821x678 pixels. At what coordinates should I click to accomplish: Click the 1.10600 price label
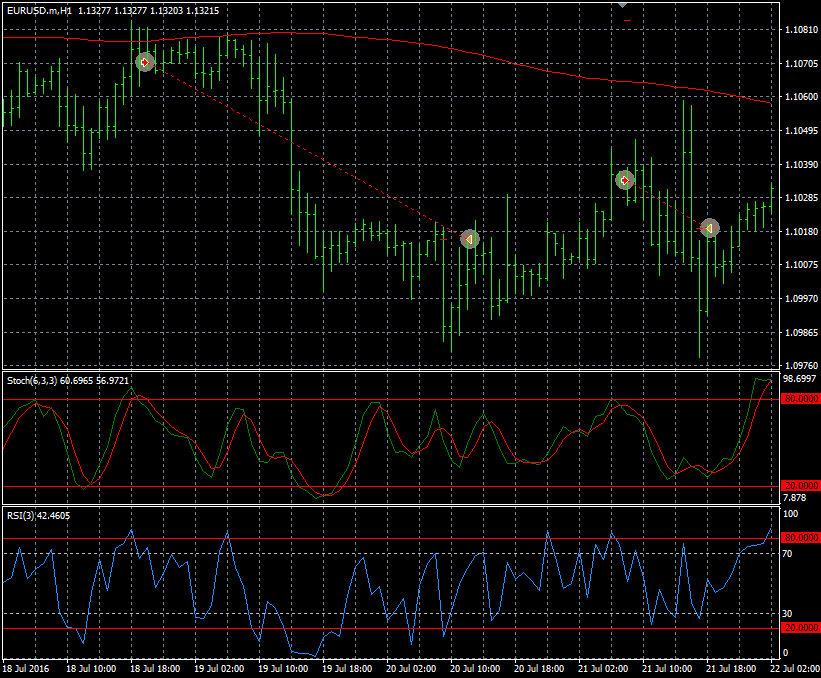tap(801, 97)
